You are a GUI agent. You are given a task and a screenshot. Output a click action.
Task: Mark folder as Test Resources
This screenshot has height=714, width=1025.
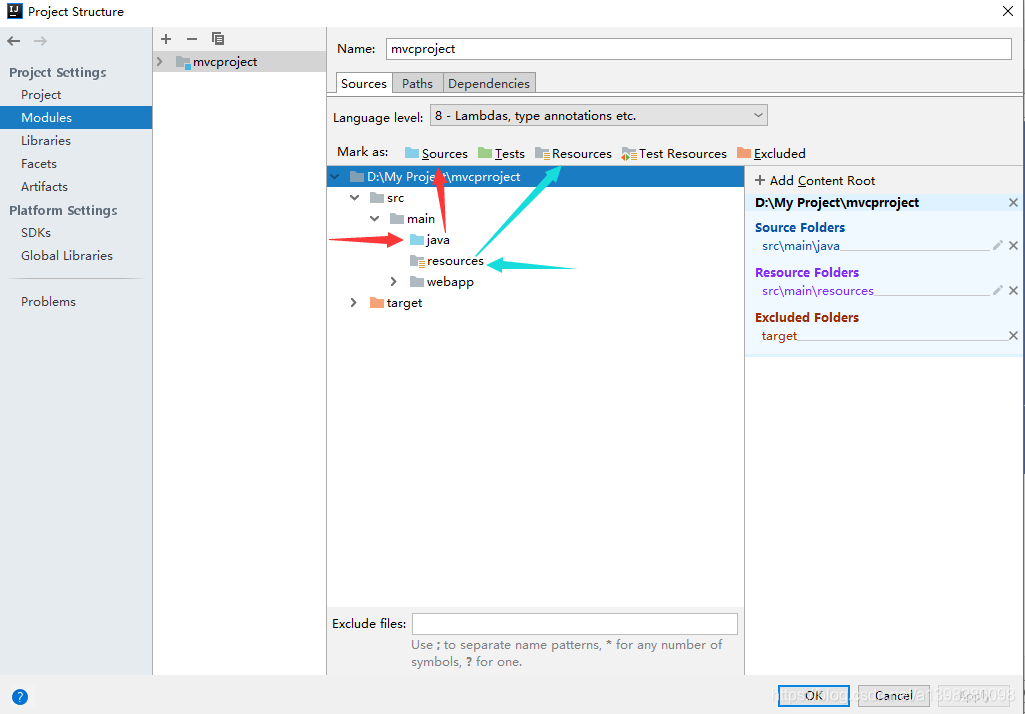point(674,154)
